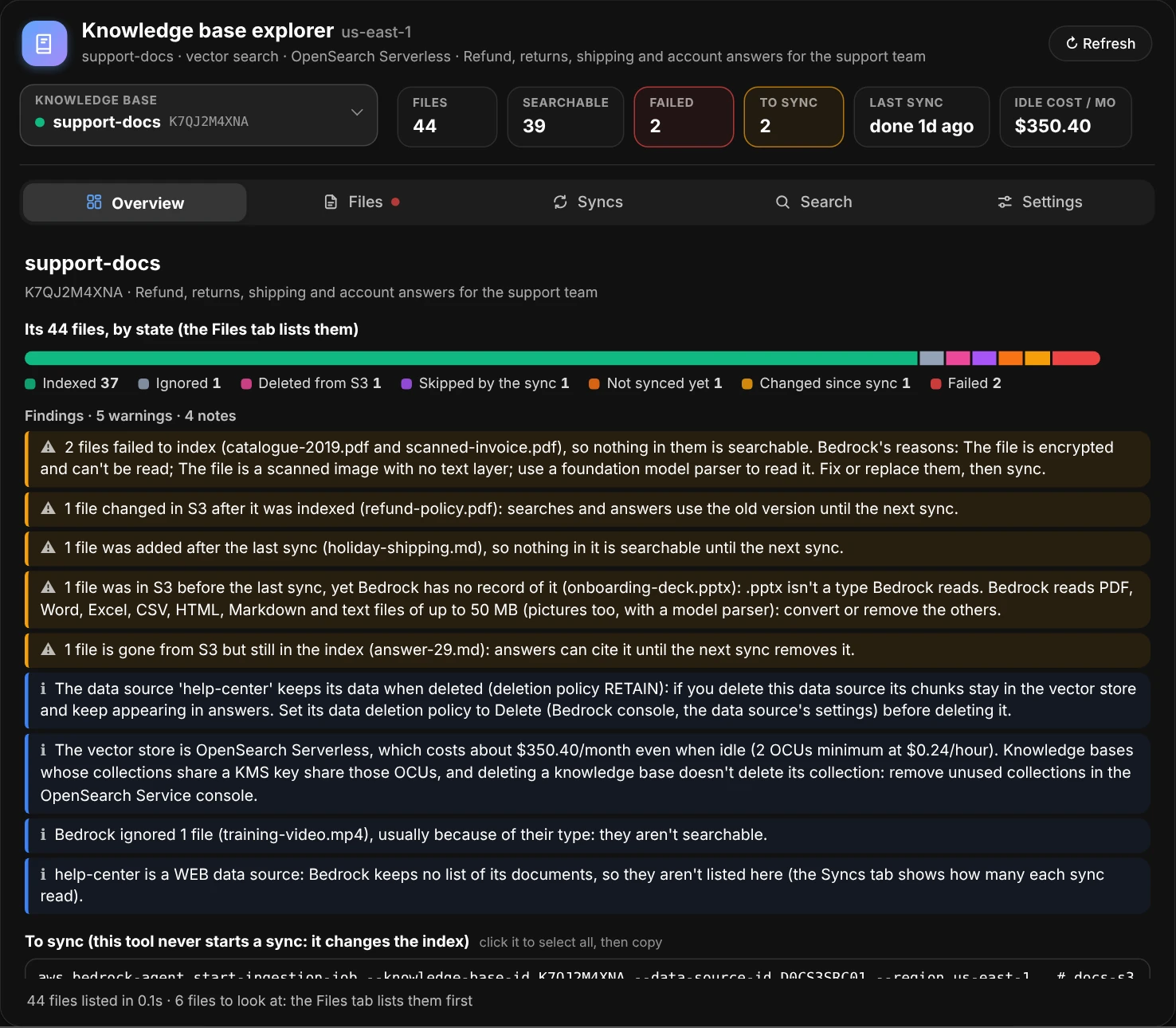The width and height of the screenshot is (1176, 1028).
Task: Click the info icon beside the training-video.mp4 note
Action: click(43, 834)
